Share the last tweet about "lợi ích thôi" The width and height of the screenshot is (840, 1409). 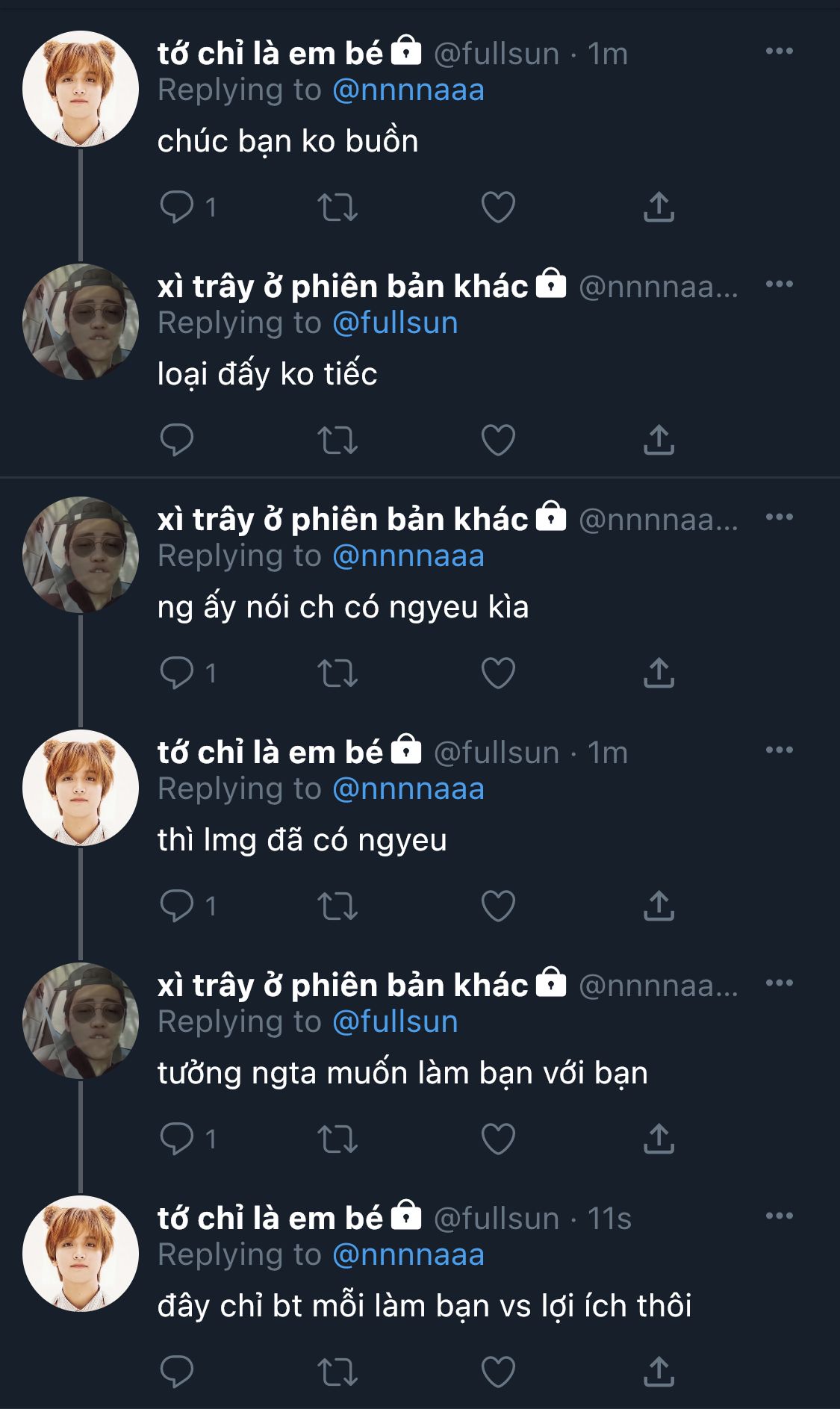click(659, 1372)
